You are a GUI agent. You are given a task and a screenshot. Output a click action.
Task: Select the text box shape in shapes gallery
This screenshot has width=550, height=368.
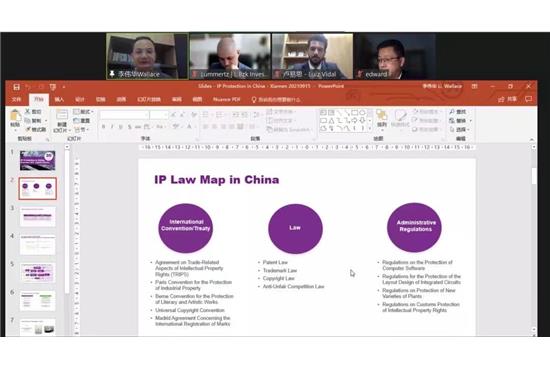pos(323,113)
